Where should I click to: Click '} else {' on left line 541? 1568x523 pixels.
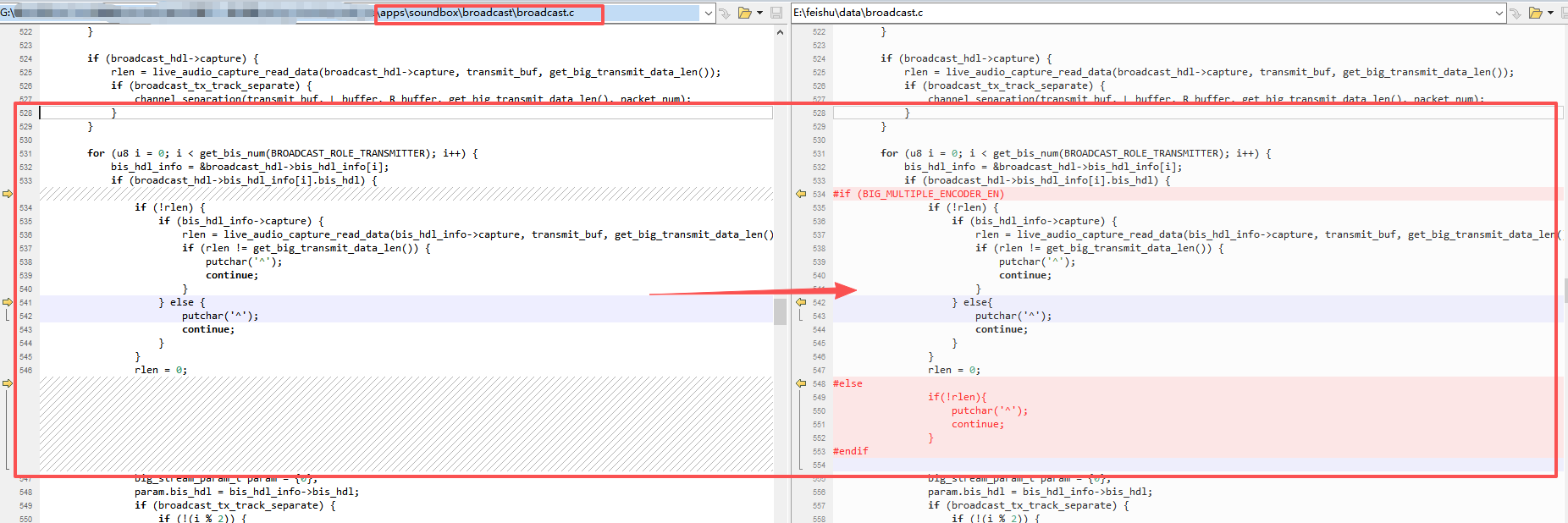pyautogui.click(x=182, y=302)
